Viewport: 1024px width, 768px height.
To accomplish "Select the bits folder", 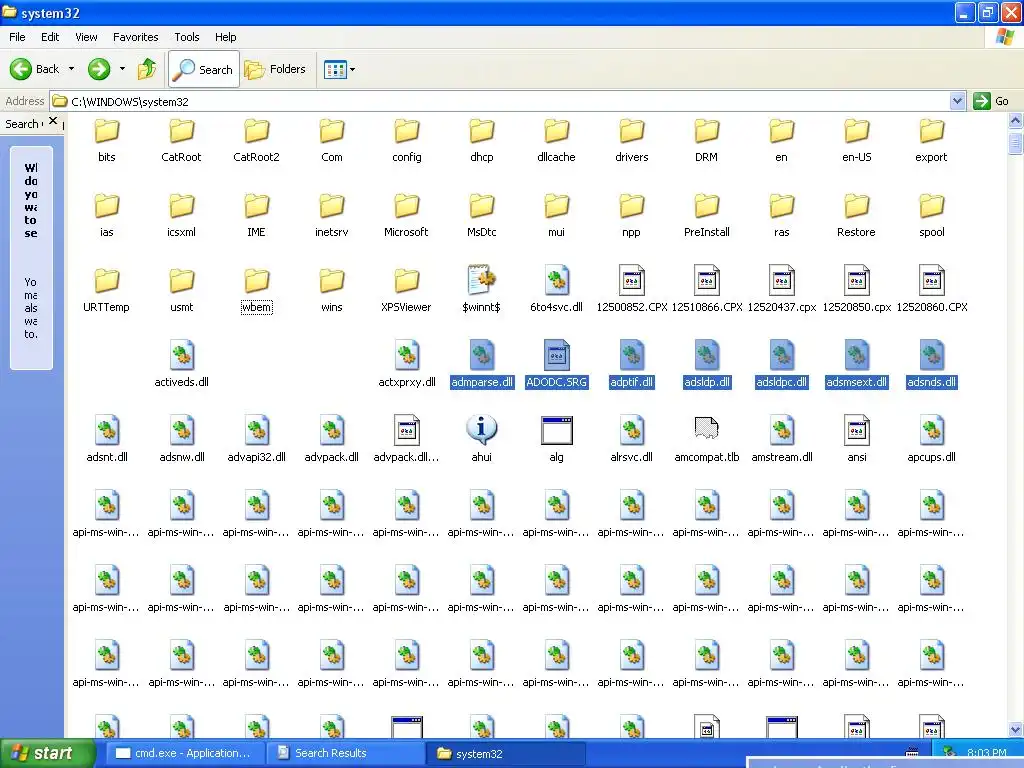I will (x=106, y=140).
